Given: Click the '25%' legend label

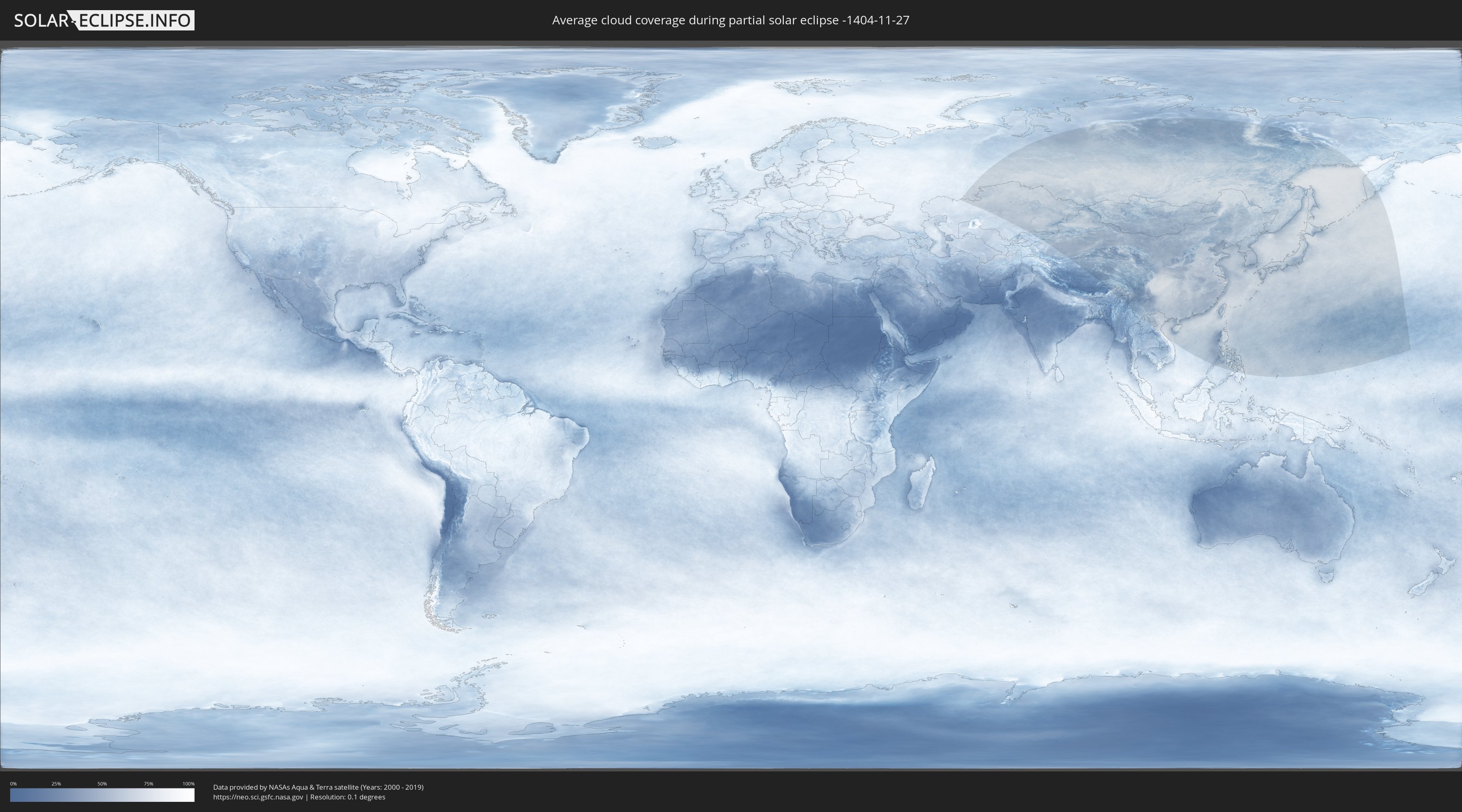Looking at the screenshot, I should [56, 784].
